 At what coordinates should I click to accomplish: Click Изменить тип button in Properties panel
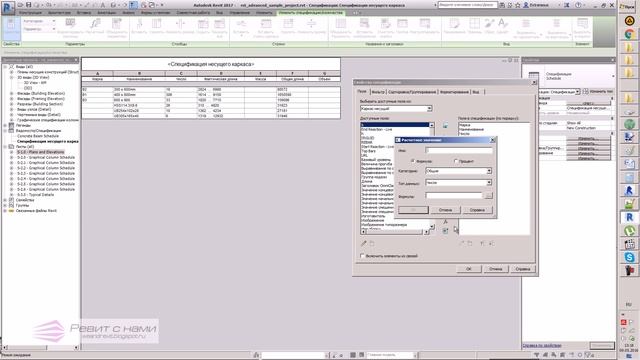coord(598,91)
